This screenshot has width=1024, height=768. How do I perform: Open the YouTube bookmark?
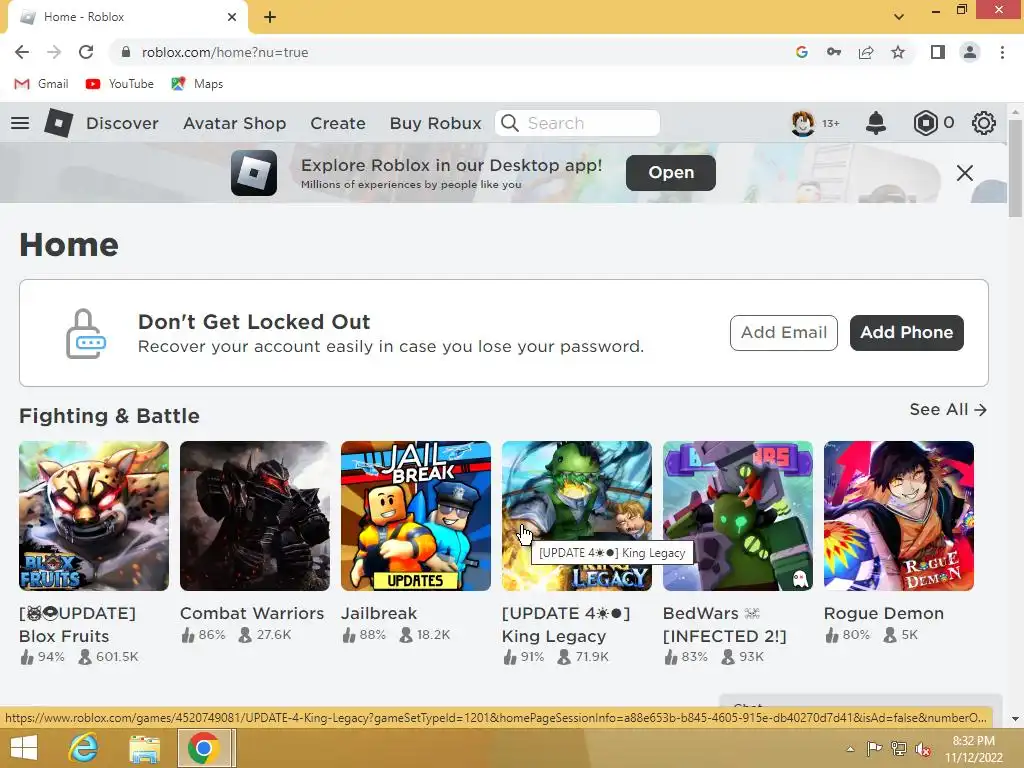[120, 84]
